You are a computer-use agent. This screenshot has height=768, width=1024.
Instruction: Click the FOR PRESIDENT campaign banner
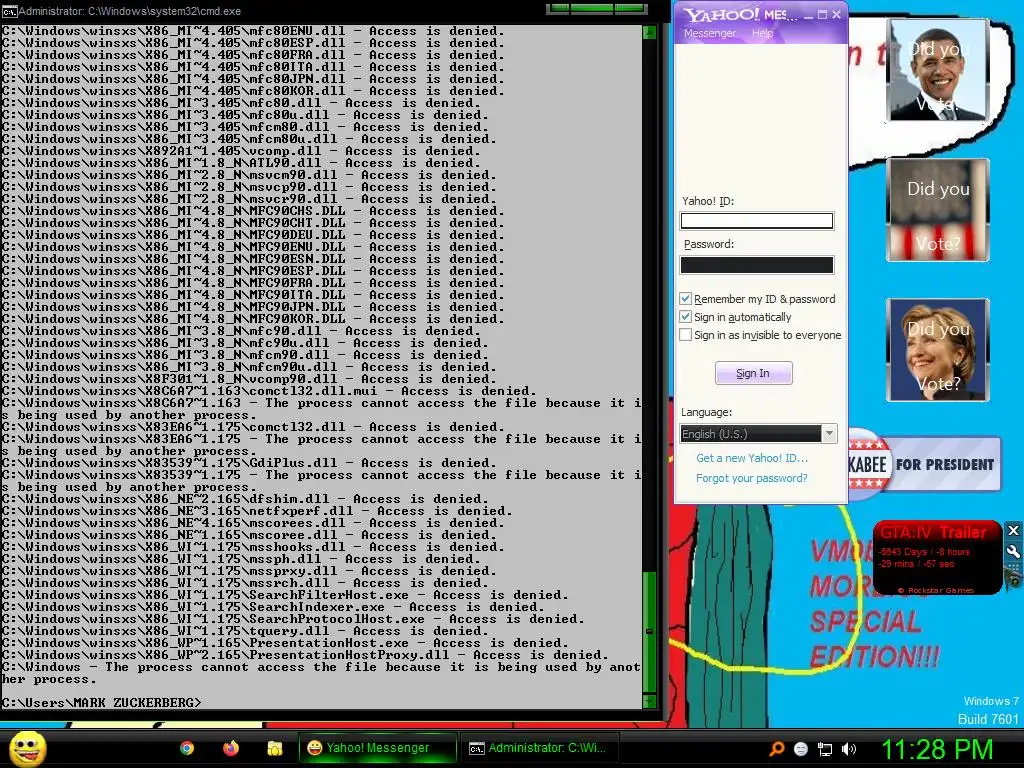[x=924, y=464]
